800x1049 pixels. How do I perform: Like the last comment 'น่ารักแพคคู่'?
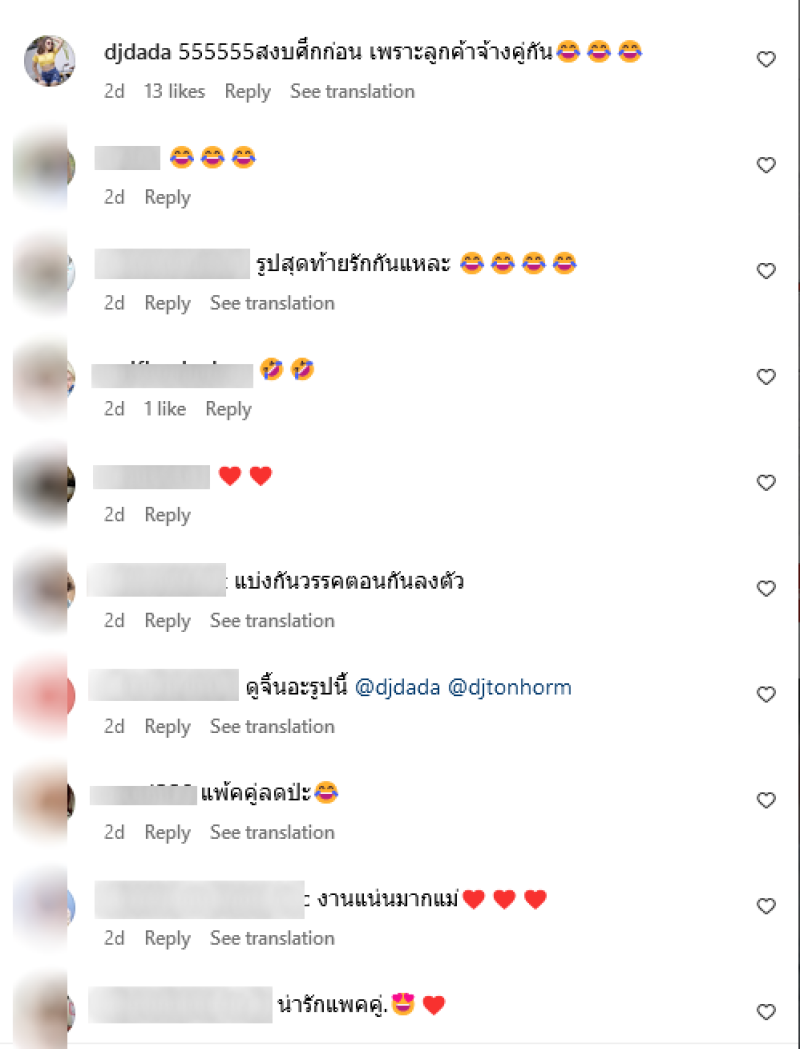point(766,1012)
